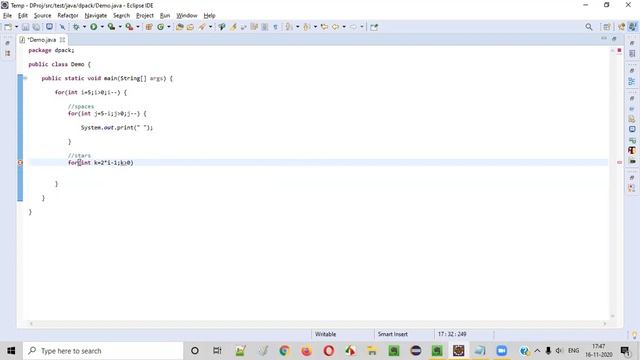Open the Navigate menu
Image resolution: width=640 pixels, height=360 pixels.
tap(96, 16)
